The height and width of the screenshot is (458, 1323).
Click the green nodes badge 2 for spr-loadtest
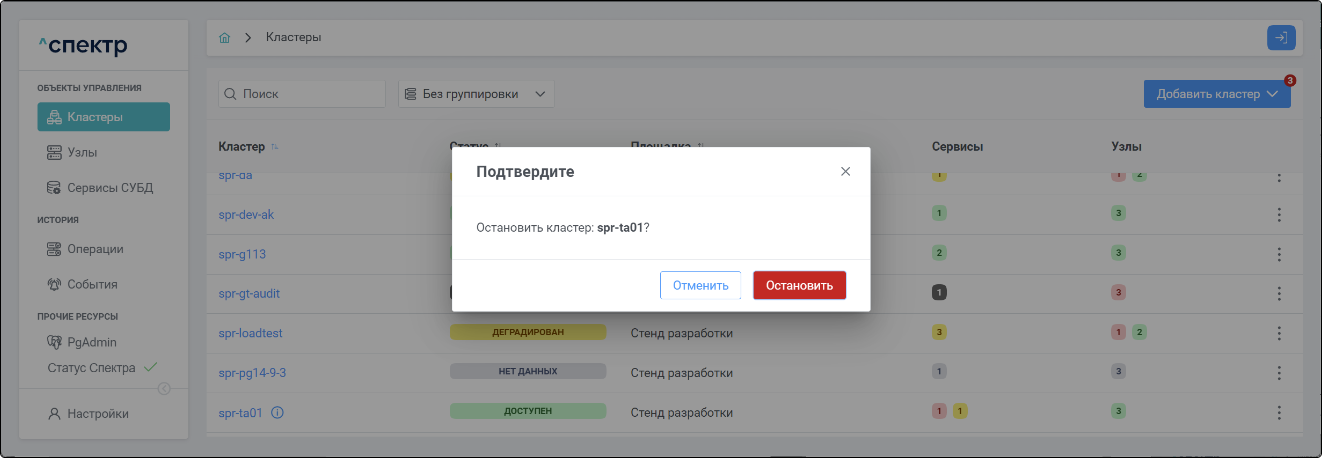[x=1139, y=331]
